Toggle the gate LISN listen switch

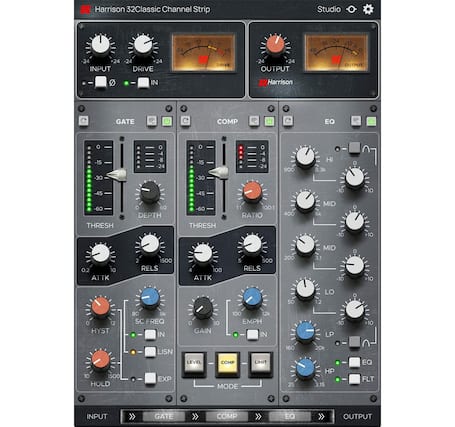point(150,352)
